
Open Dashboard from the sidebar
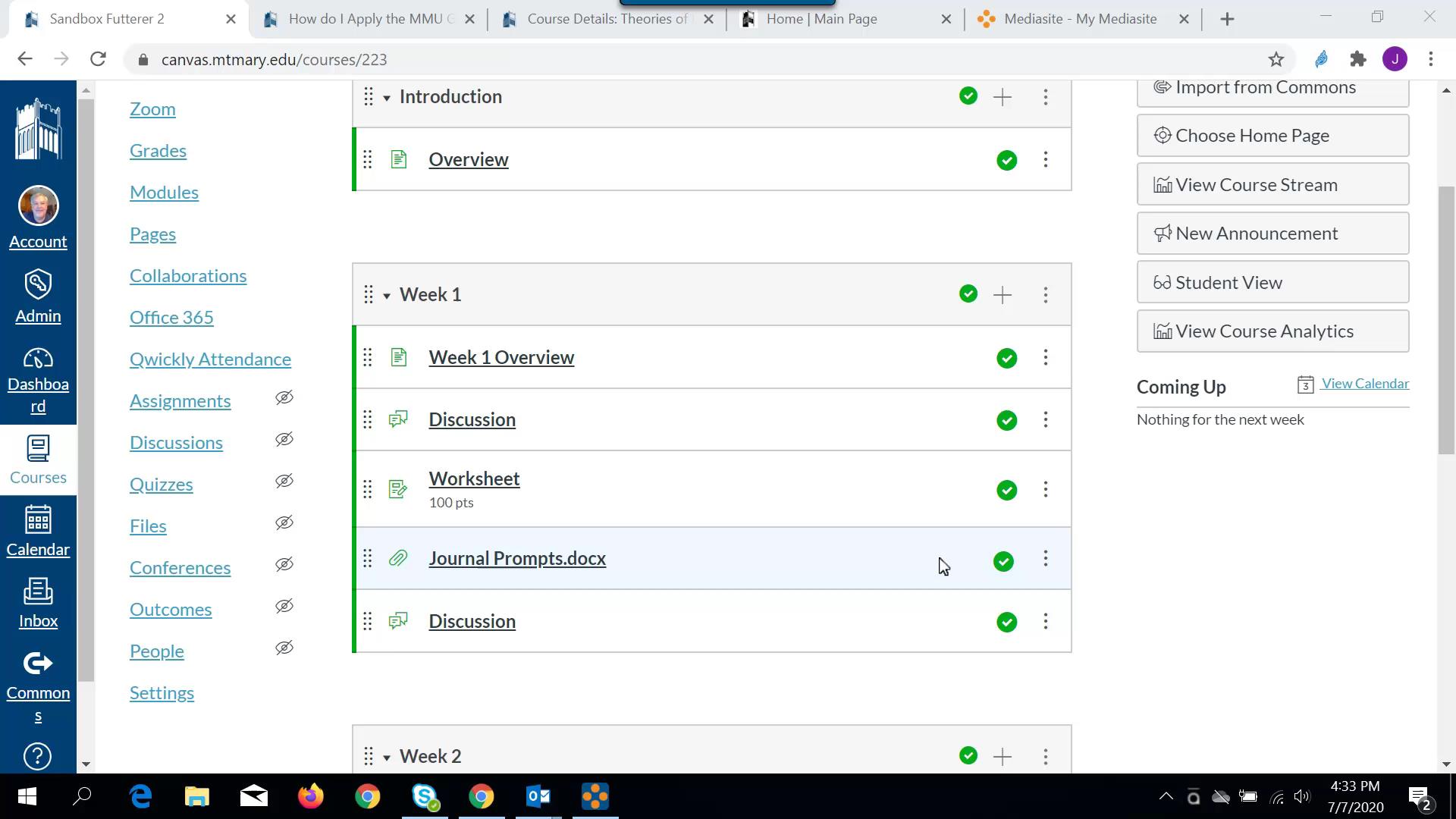click(38, 360)
